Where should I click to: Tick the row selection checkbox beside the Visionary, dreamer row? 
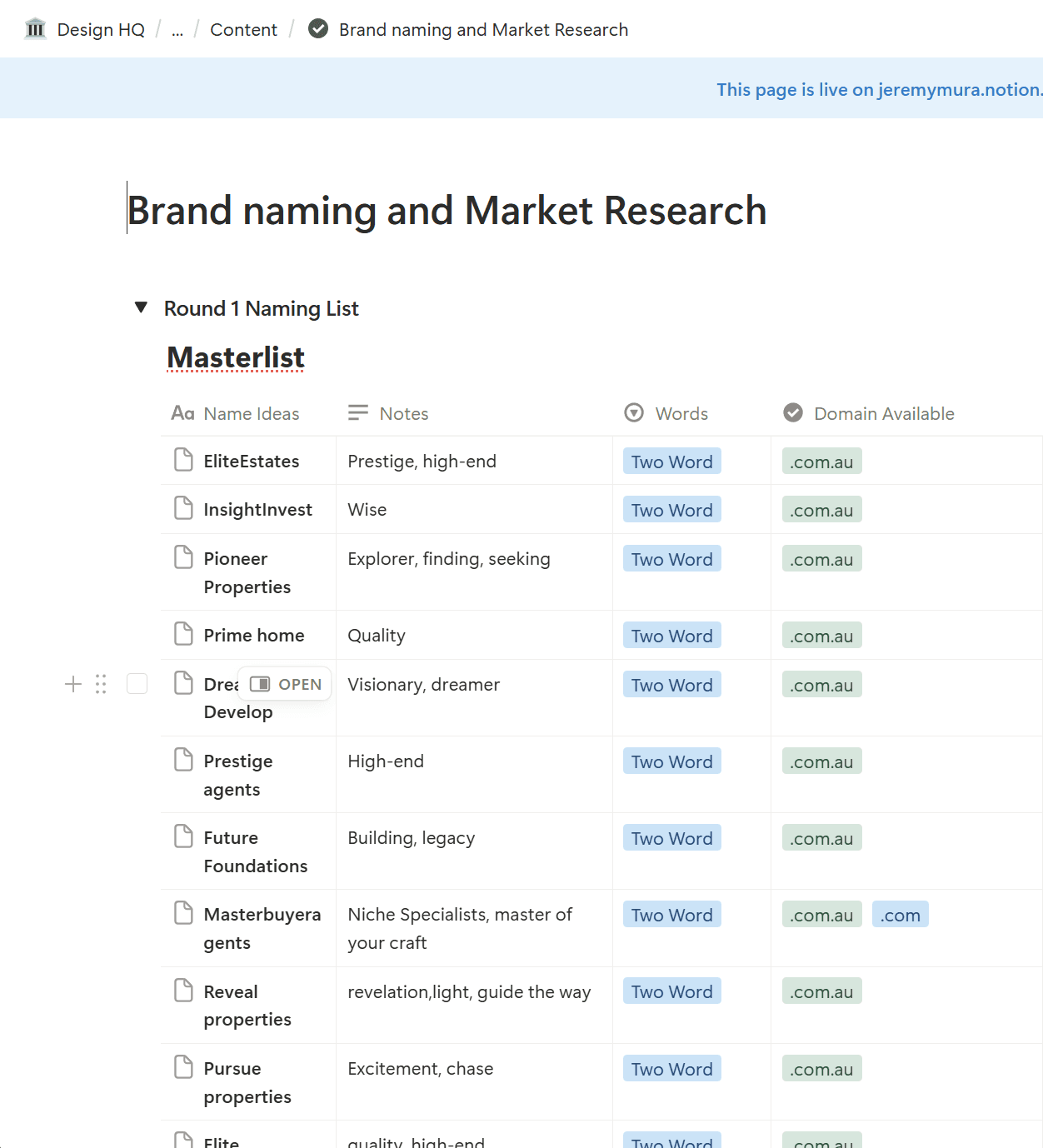coord(137,684)
